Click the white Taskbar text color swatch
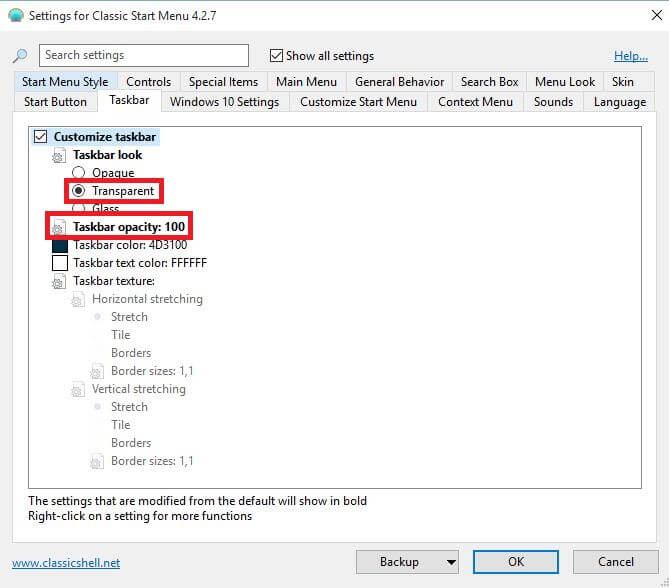The height and width of the screenshot is (588, 669). tap(60, 263)
